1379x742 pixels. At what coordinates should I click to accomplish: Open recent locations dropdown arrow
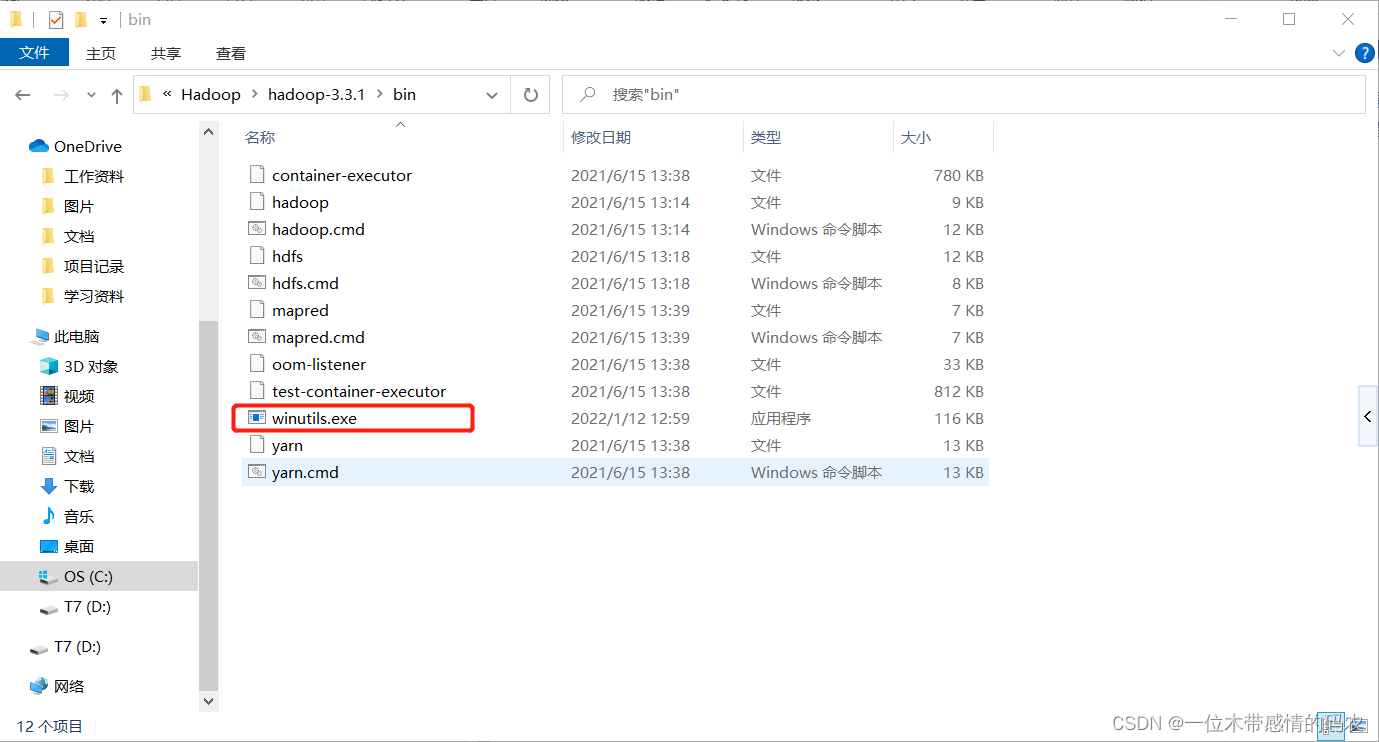(x=91, y=96)
